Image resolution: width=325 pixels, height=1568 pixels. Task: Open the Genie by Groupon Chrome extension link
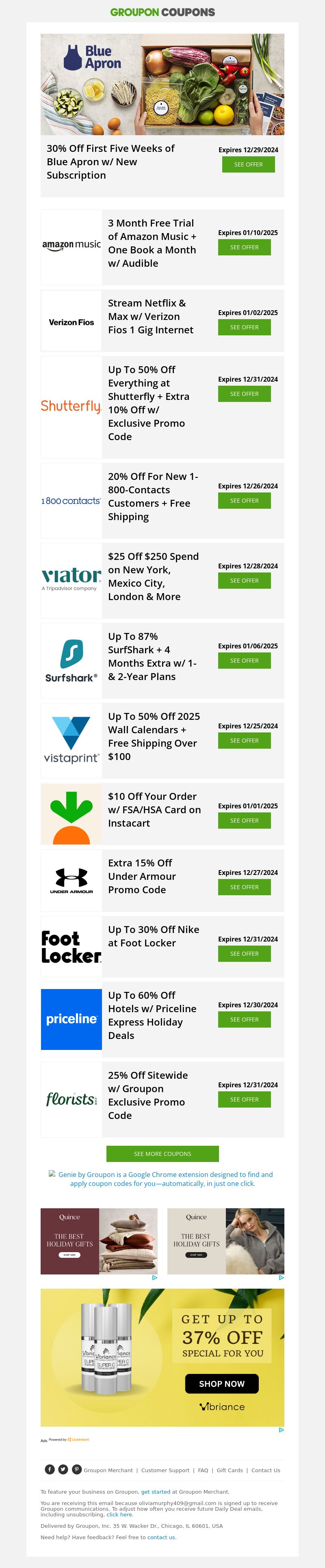(x=164, y=1179)
